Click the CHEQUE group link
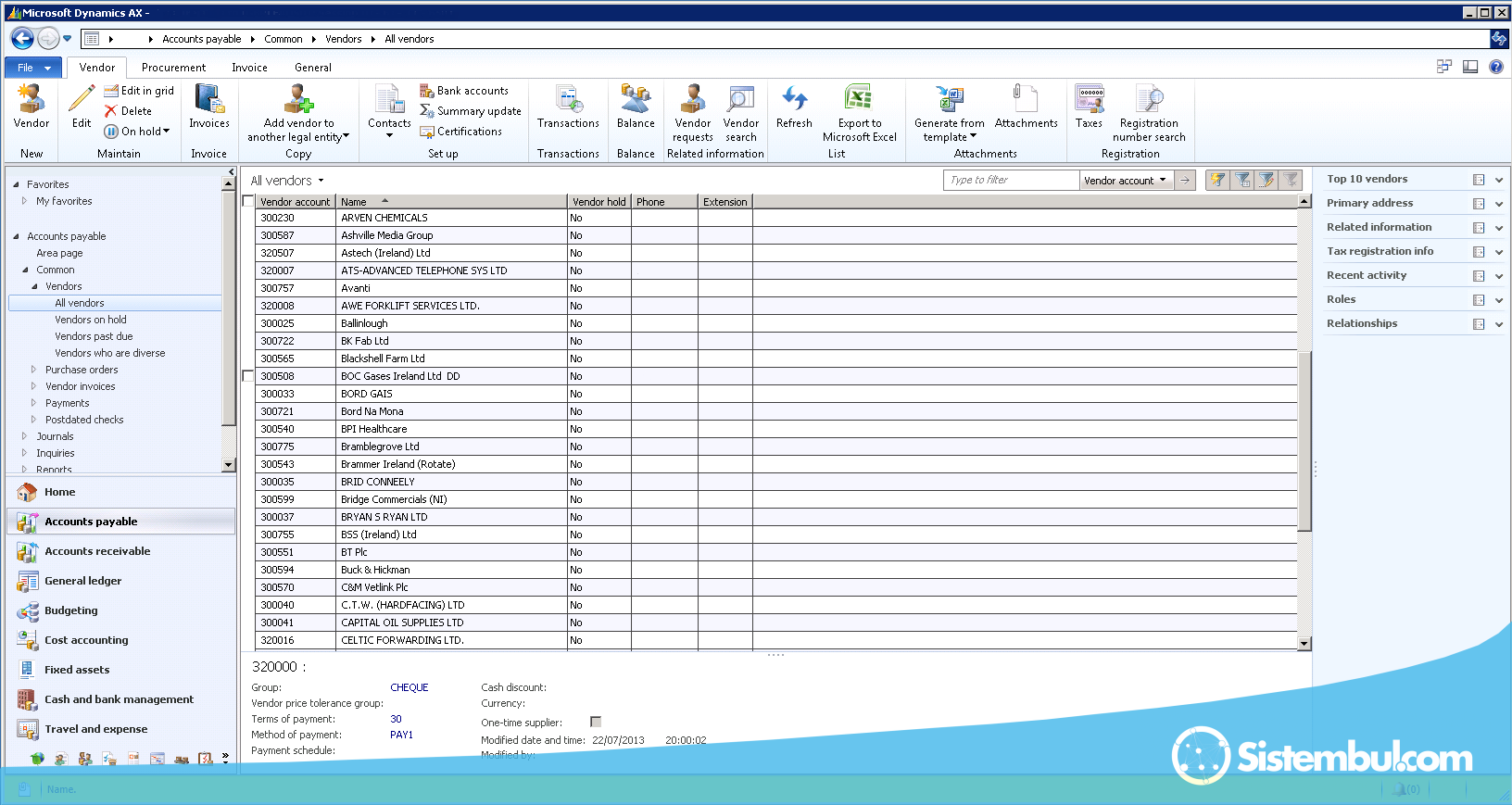1512x805 pixels. (409, 687)
